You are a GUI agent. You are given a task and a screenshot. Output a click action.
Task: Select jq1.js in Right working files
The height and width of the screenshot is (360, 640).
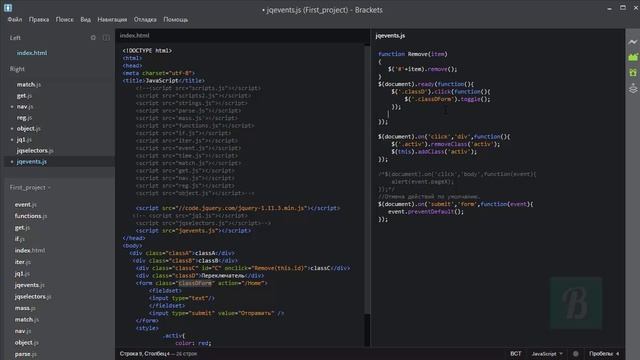(x=24, y=140)
